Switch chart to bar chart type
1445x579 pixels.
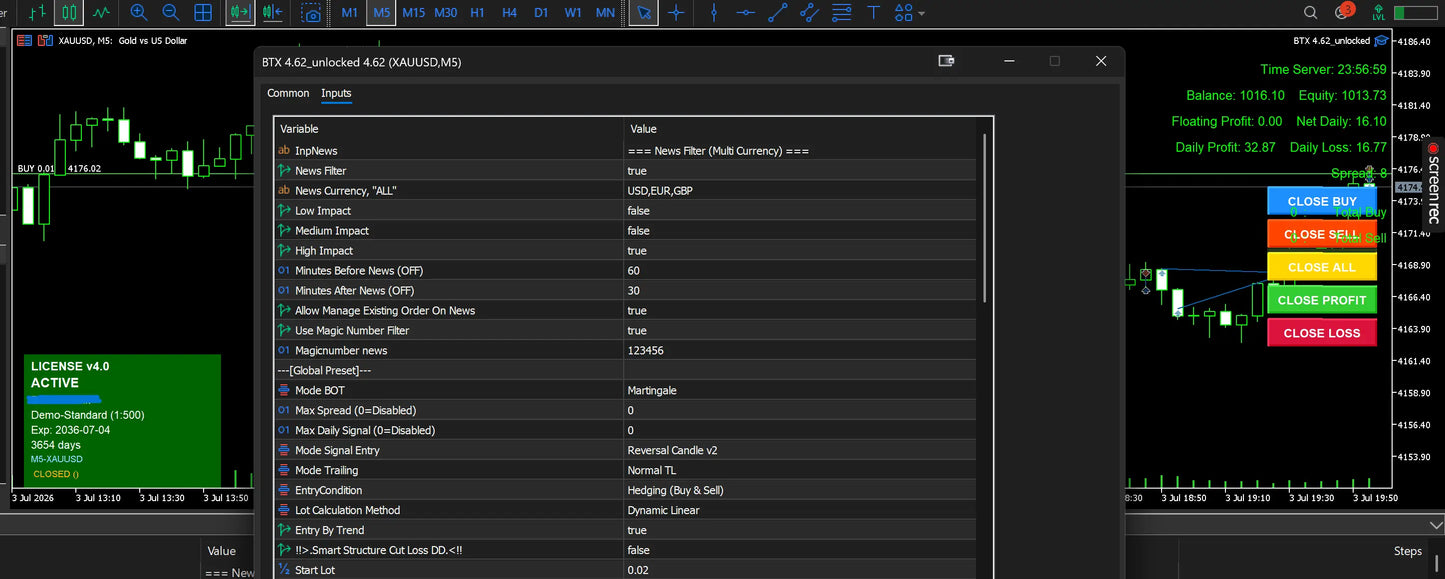[x=37, y=13]
